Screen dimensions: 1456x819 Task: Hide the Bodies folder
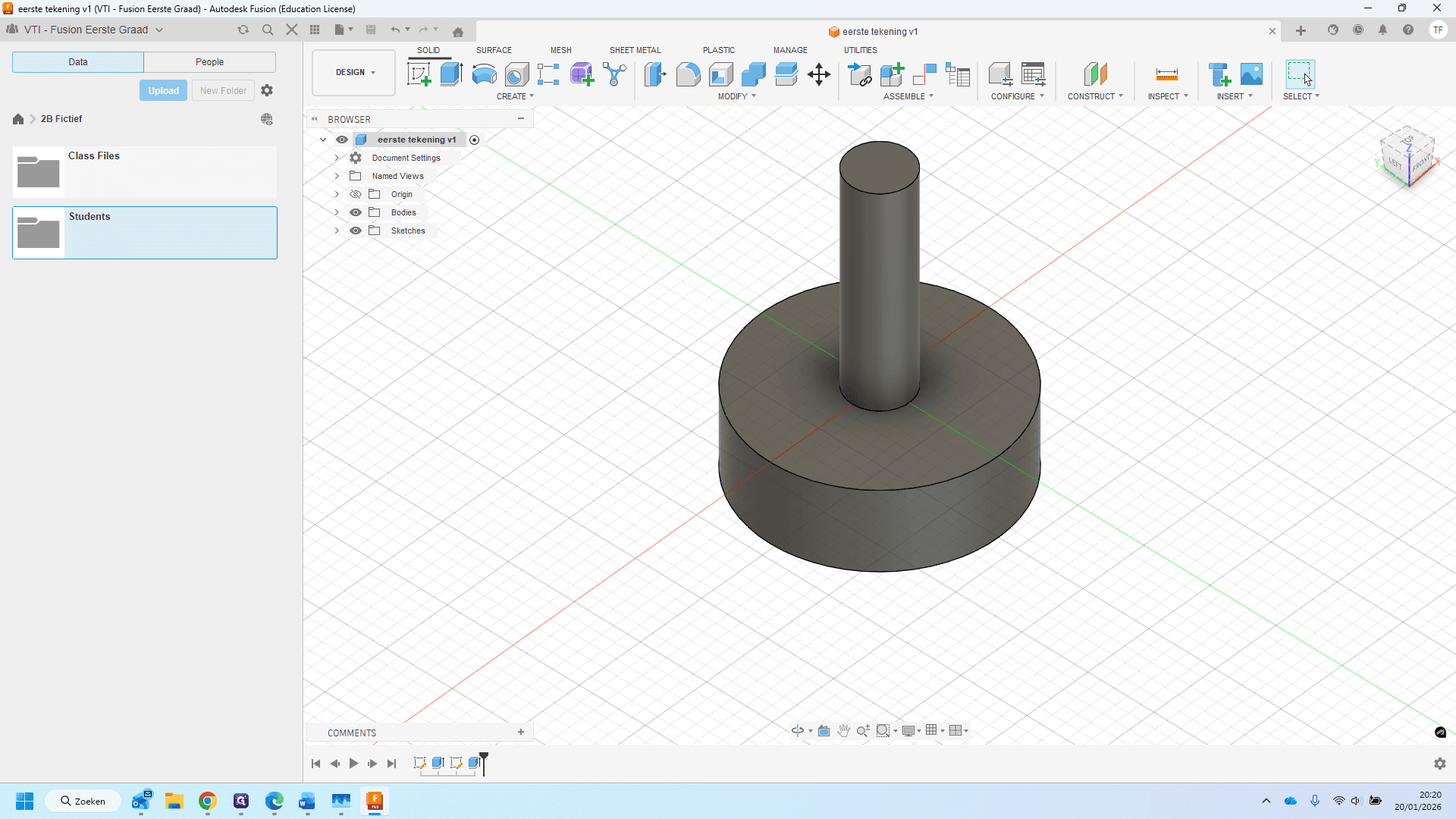356,212
